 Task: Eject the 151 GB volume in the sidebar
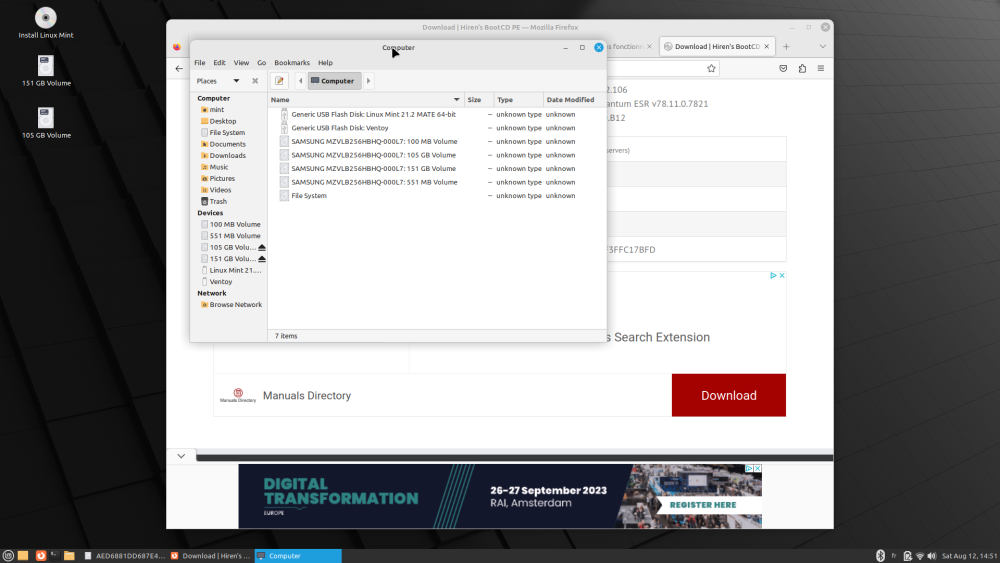pyautogui.click(x=261, y=259)
